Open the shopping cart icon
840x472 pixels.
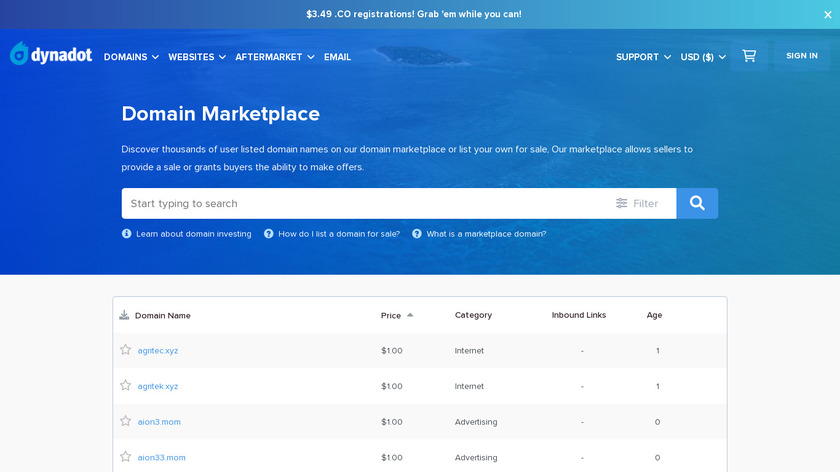point(749,56)
